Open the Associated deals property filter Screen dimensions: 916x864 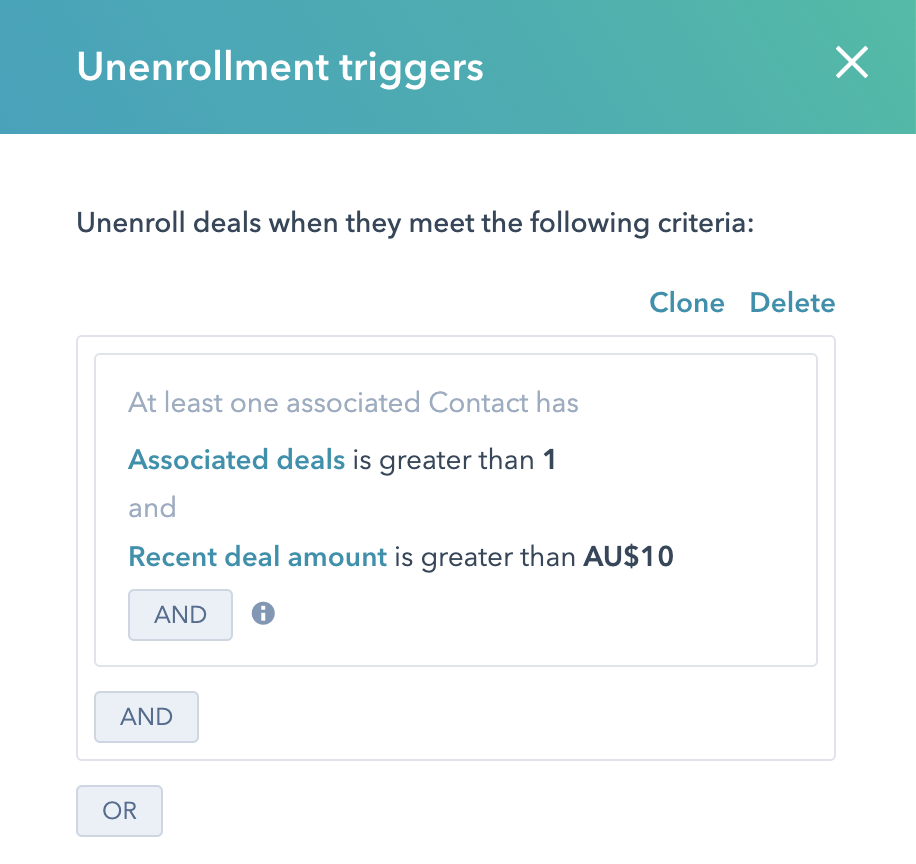[236, 460]
